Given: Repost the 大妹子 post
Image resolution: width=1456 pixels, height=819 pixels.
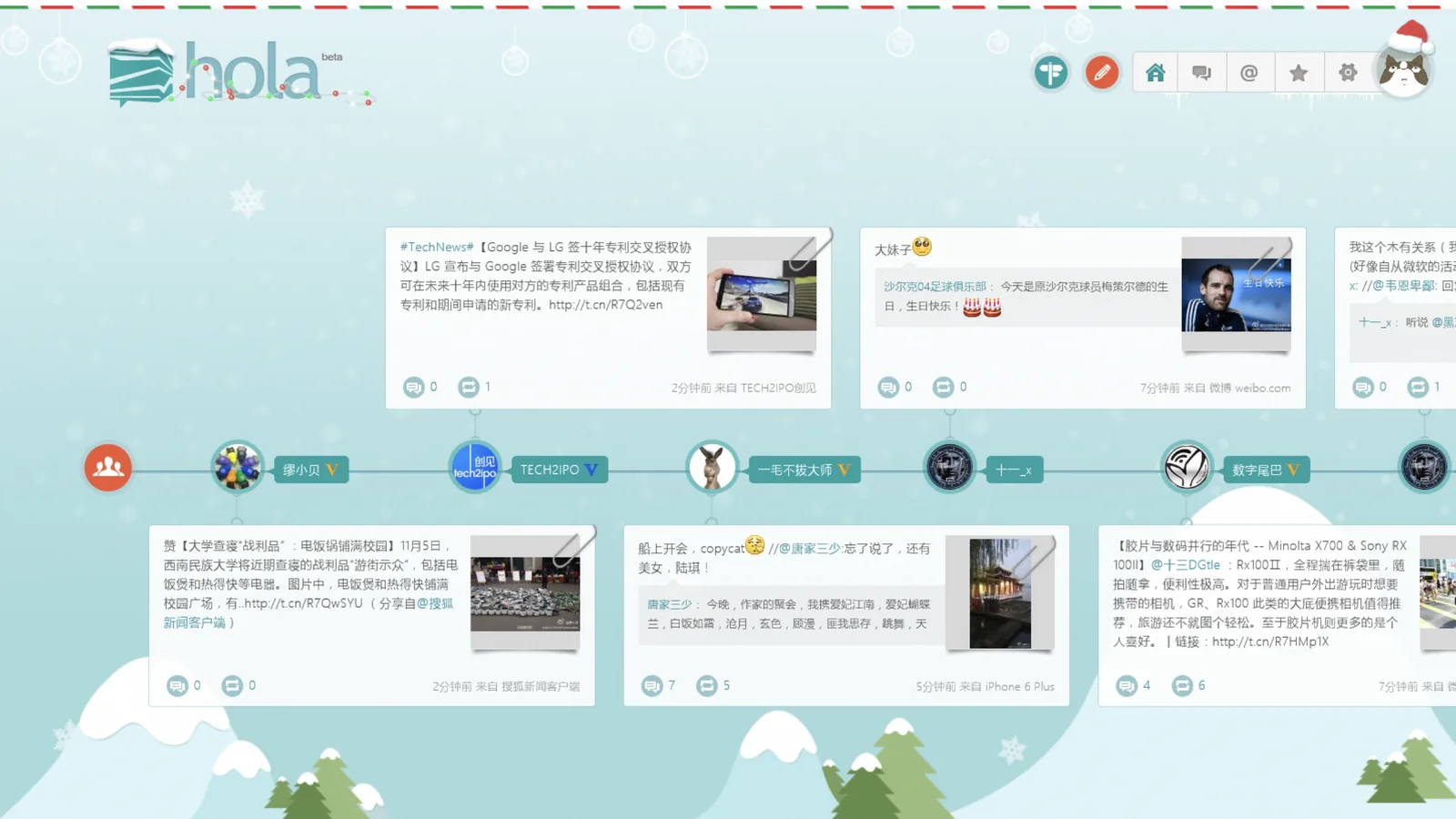Looking at the screenshot, I should (944, 388).
